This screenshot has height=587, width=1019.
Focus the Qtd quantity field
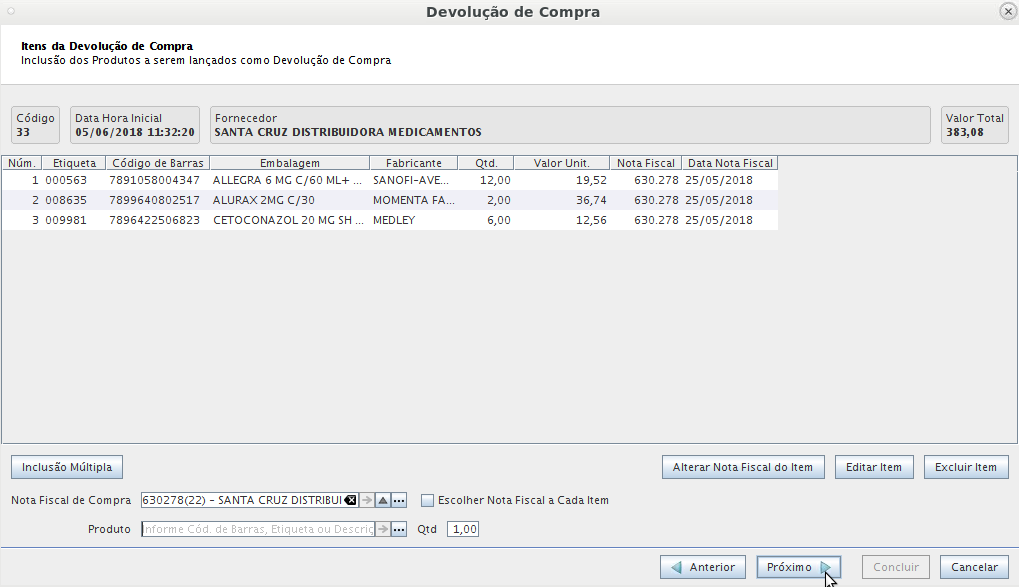[463, 529]
